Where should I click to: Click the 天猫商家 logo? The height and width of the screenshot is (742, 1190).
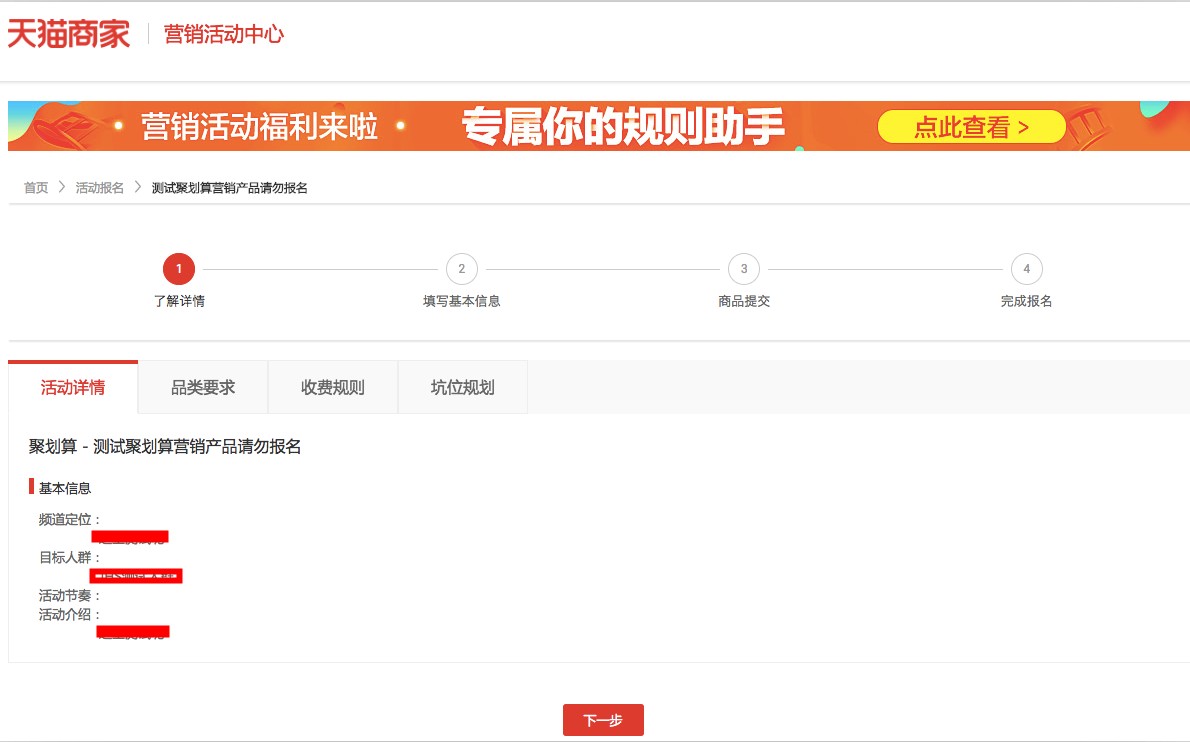click(68, 34)
